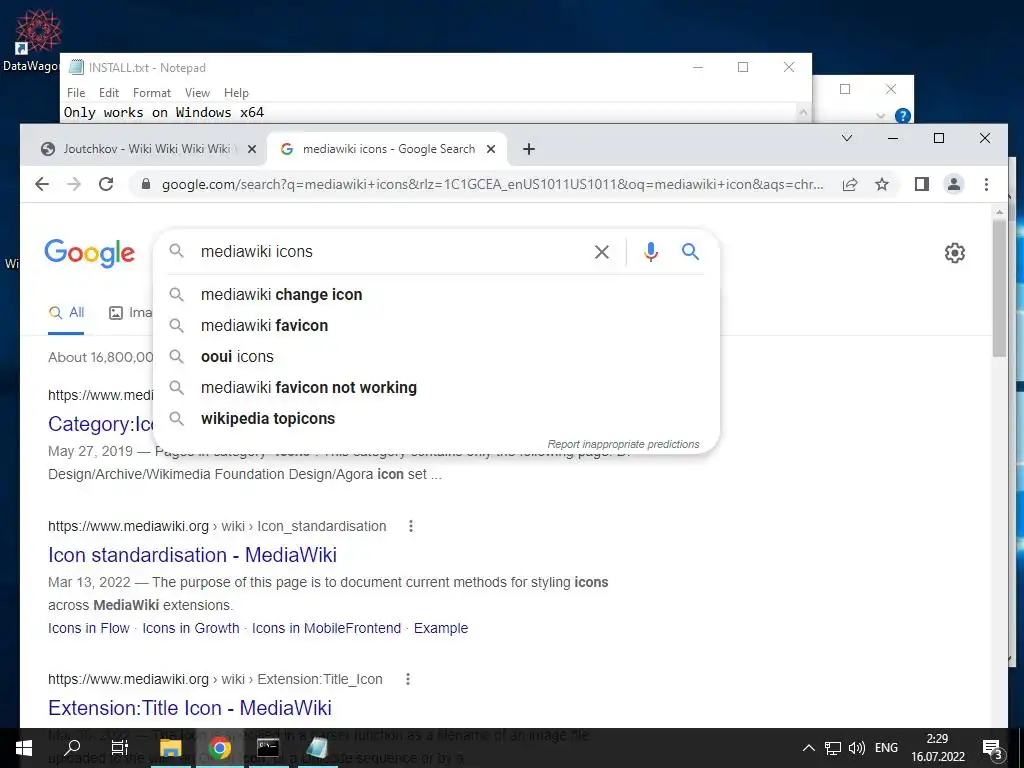Image resolution: width=1024 pixels, height=768 pixels.
Task: Close the Joutchkov Wiki tab
Action: click(252, 150)
